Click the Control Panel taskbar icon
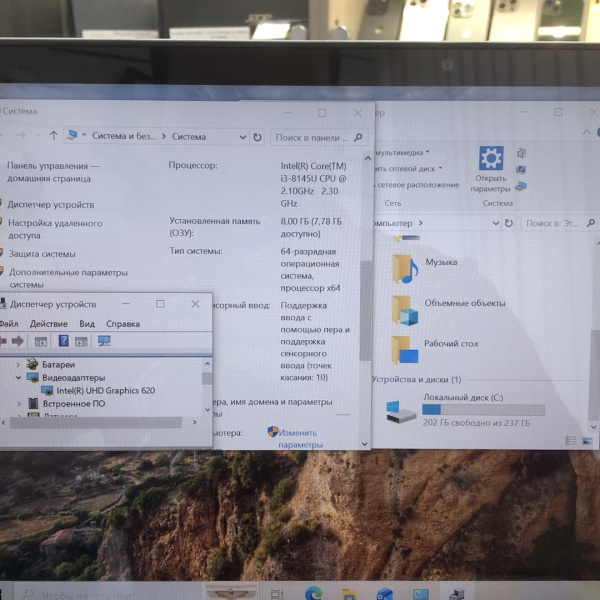 pos(421,594)
